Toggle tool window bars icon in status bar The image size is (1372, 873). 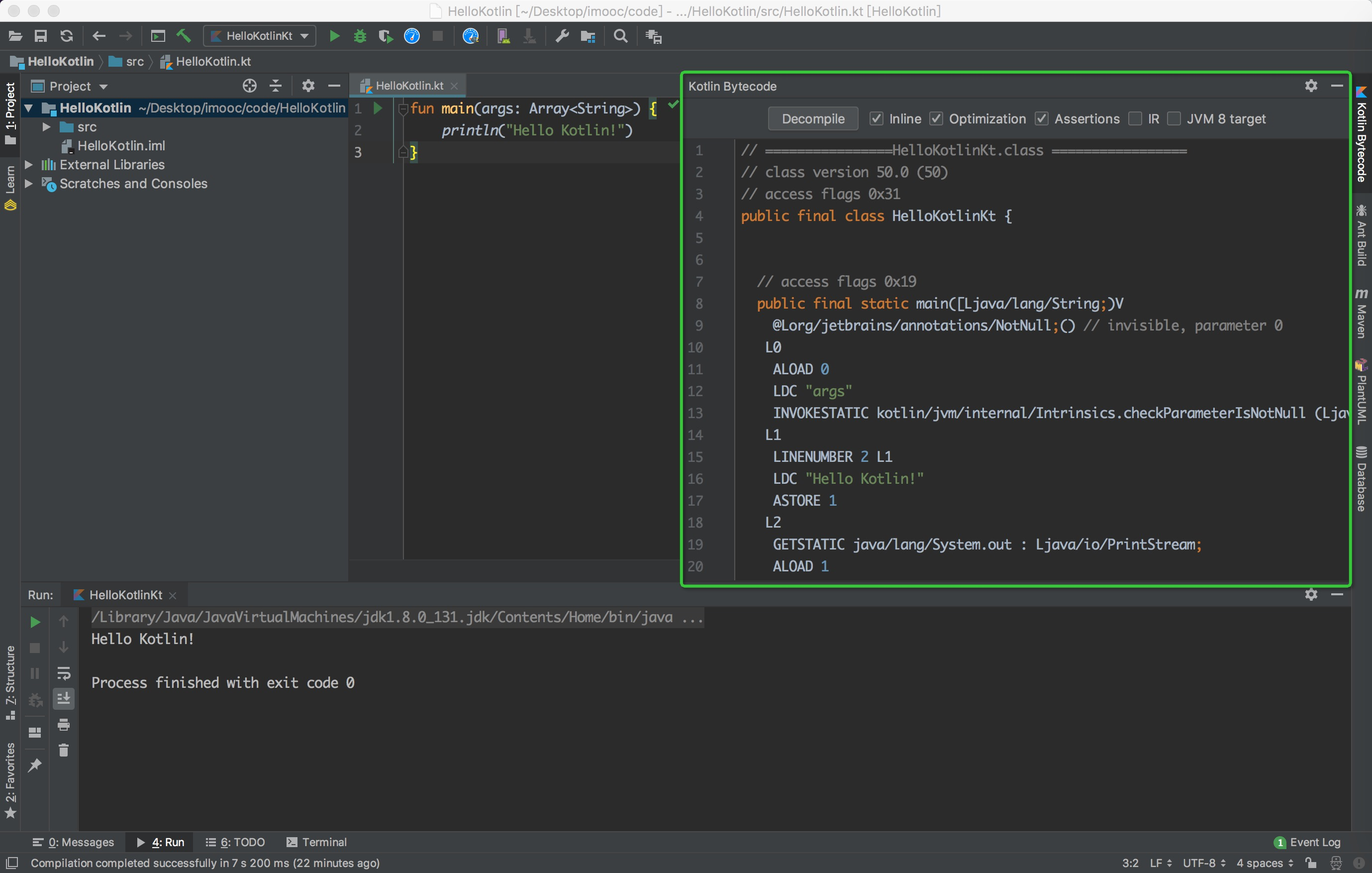11,863
